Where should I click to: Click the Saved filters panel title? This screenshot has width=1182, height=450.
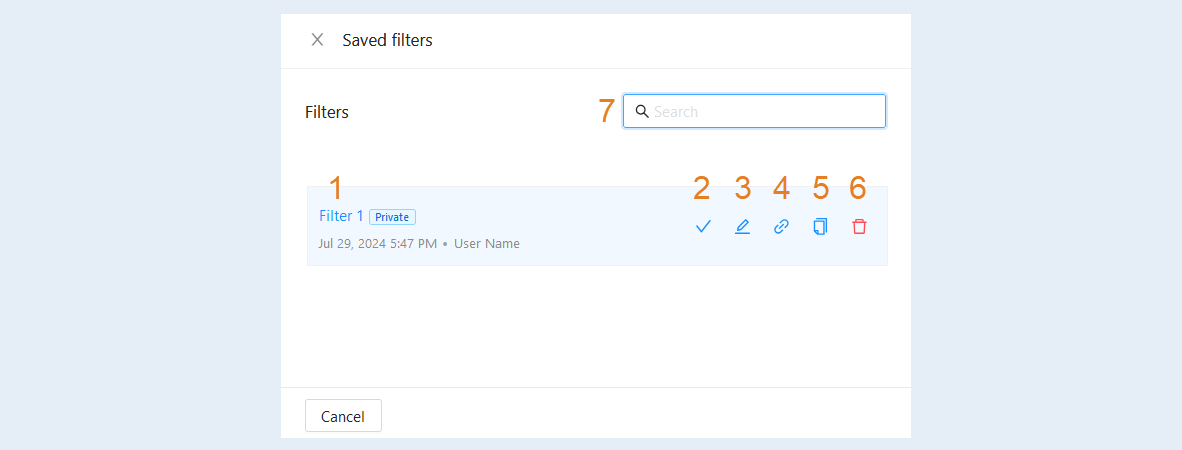click(387, 40)
